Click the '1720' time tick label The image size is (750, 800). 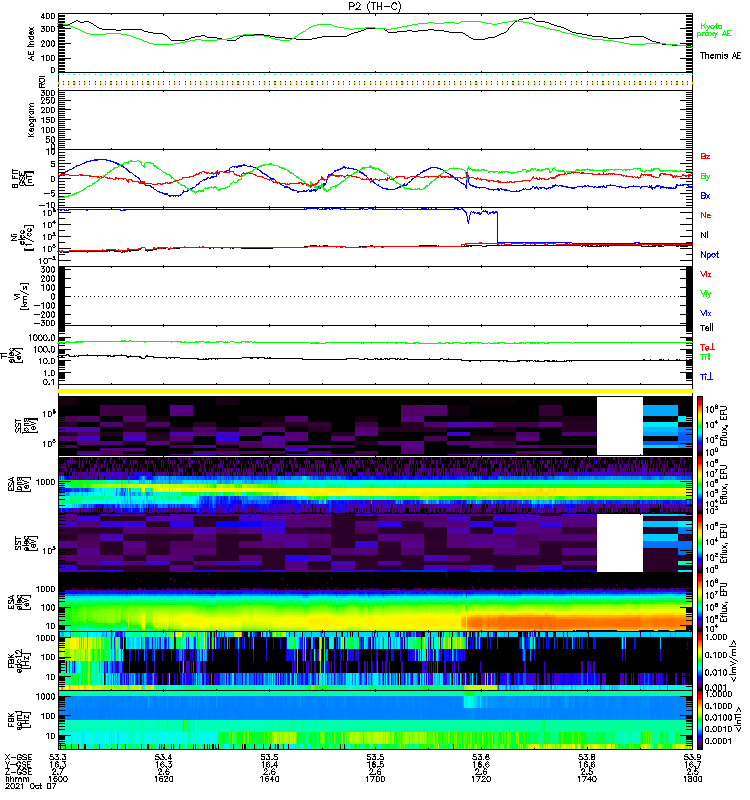(481, 779)
